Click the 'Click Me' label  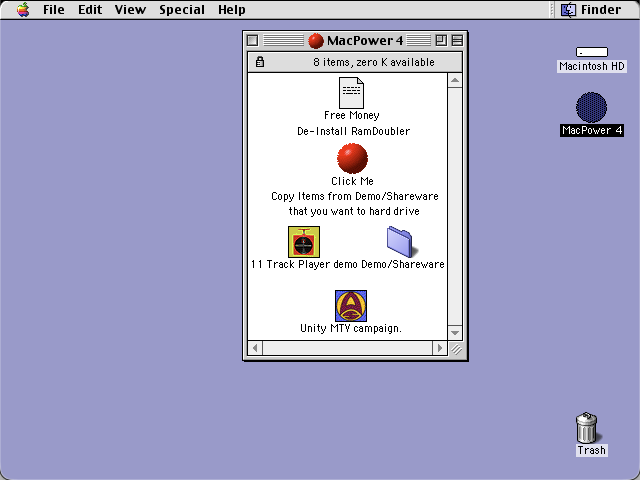click(x=352, y=181)
